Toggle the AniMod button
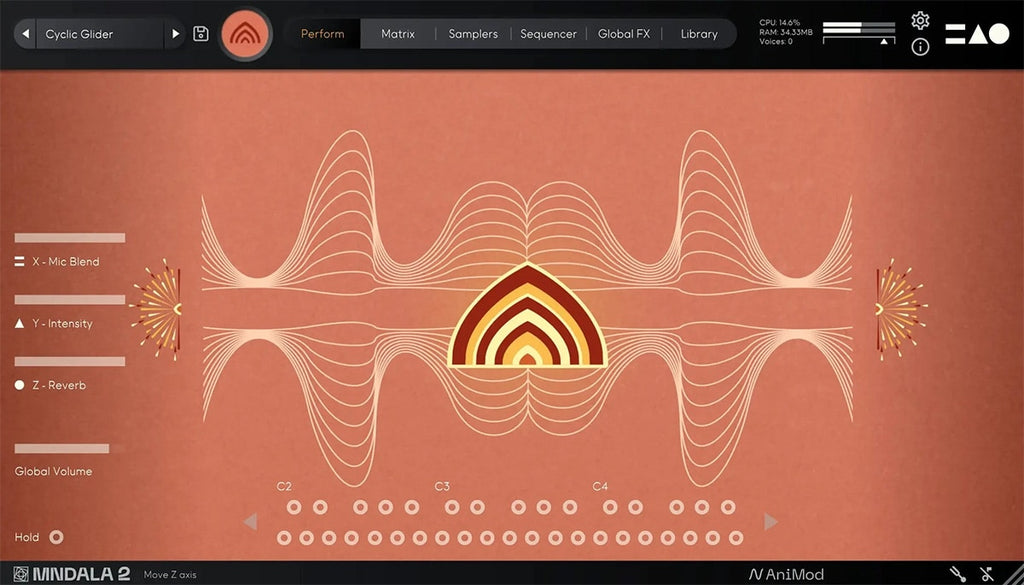1024x585 pixels. 787,574
